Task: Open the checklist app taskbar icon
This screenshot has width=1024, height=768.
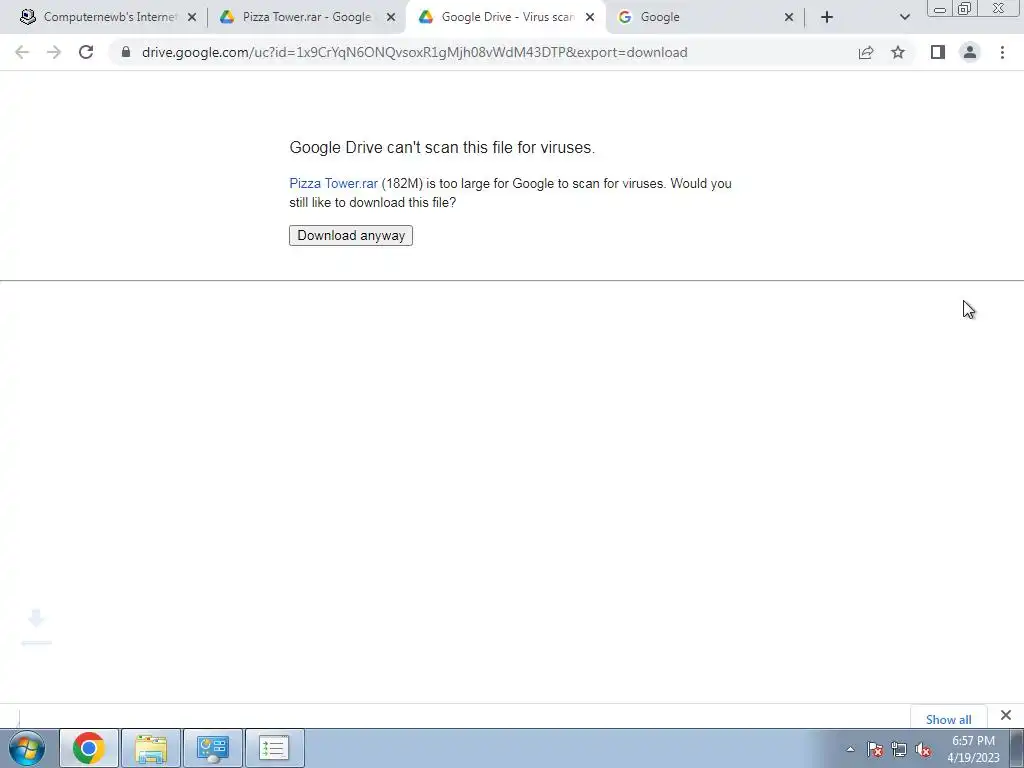Action: coord(274,748)
